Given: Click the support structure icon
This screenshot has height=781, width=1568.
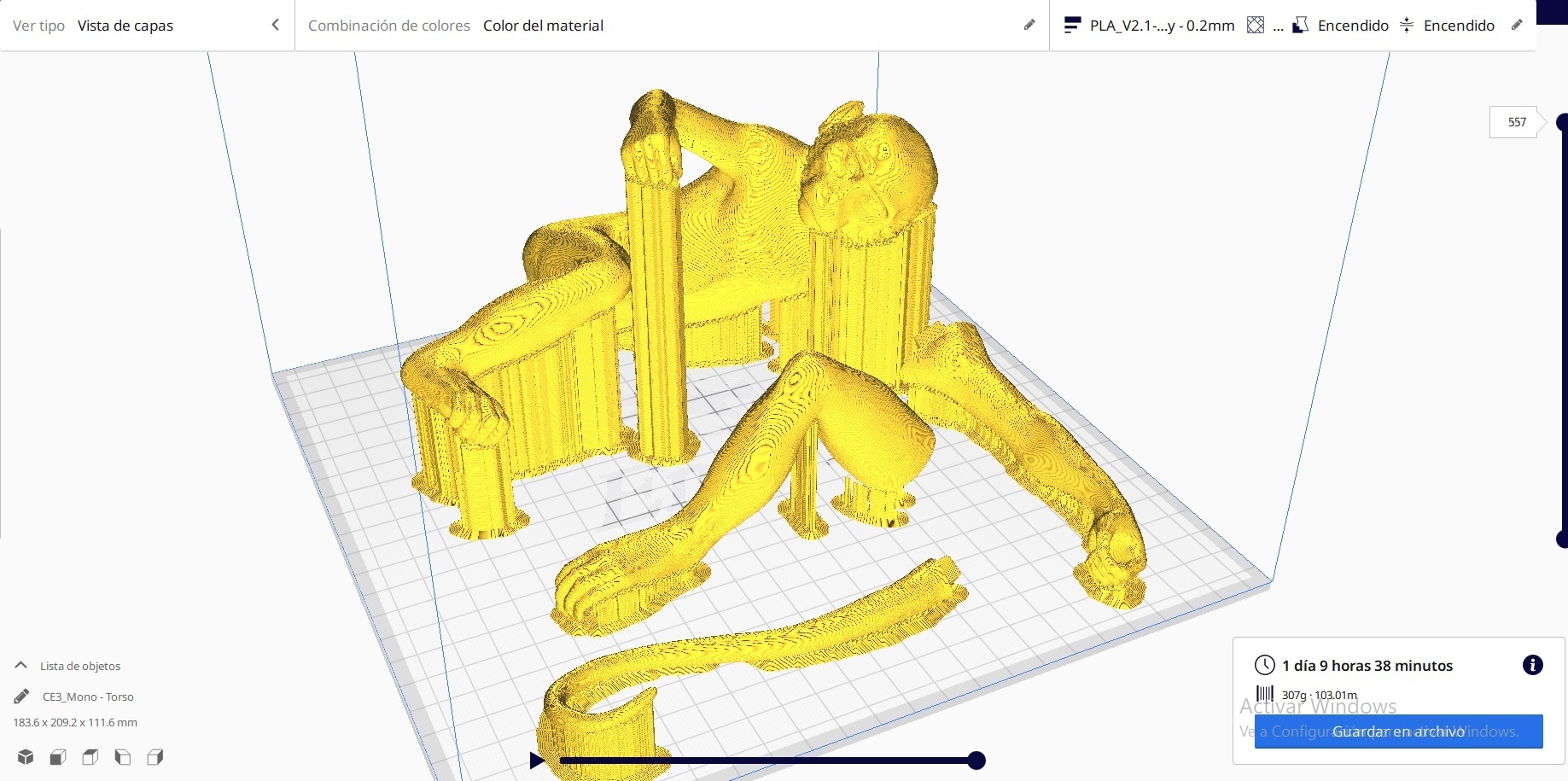Looking at the screenshot, I should coord(1300,26).
